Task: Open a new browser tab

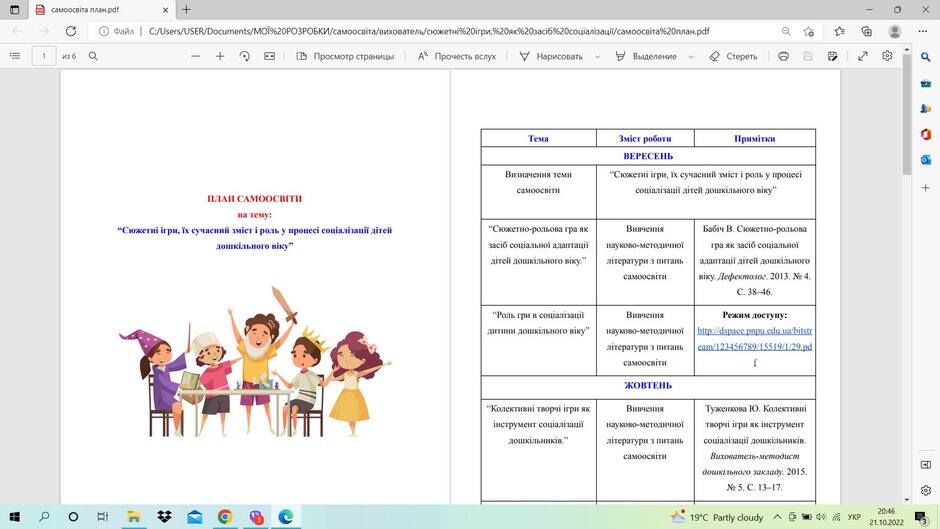Action: coord(186,10)
